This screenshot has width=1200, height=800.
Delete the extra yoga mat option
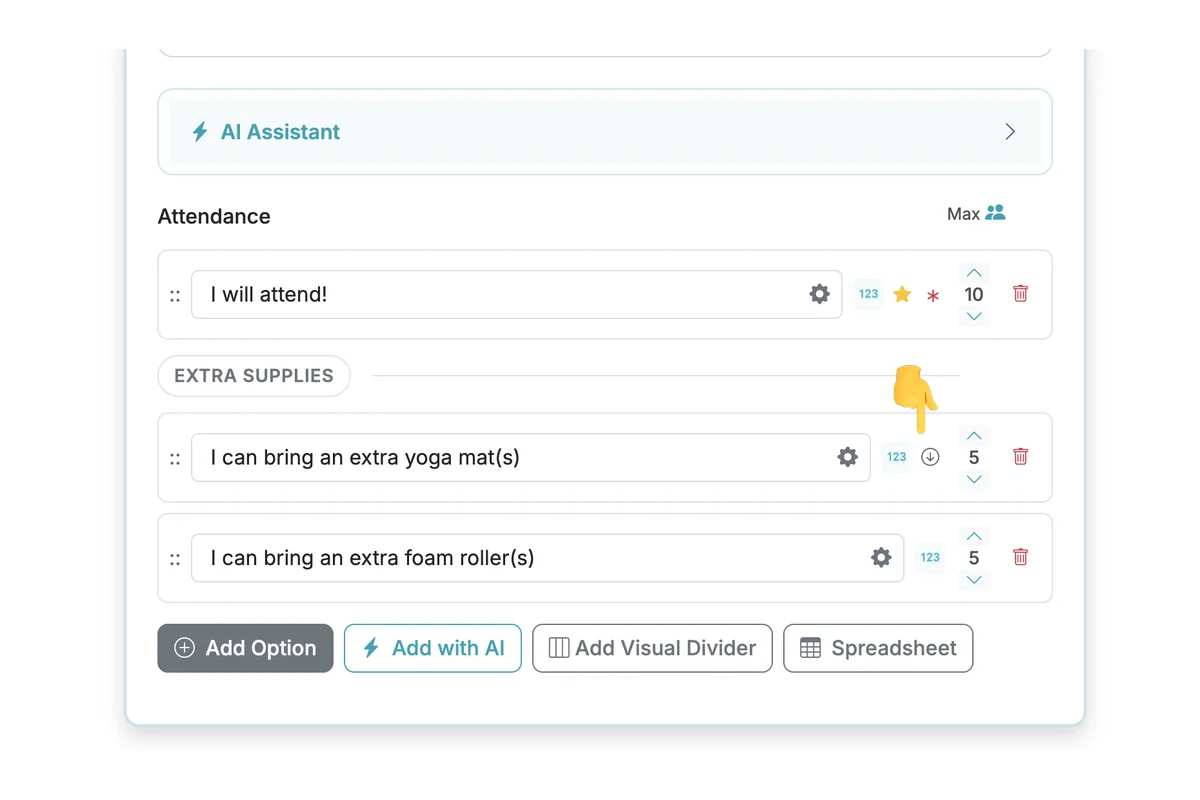coord(1020,457)
